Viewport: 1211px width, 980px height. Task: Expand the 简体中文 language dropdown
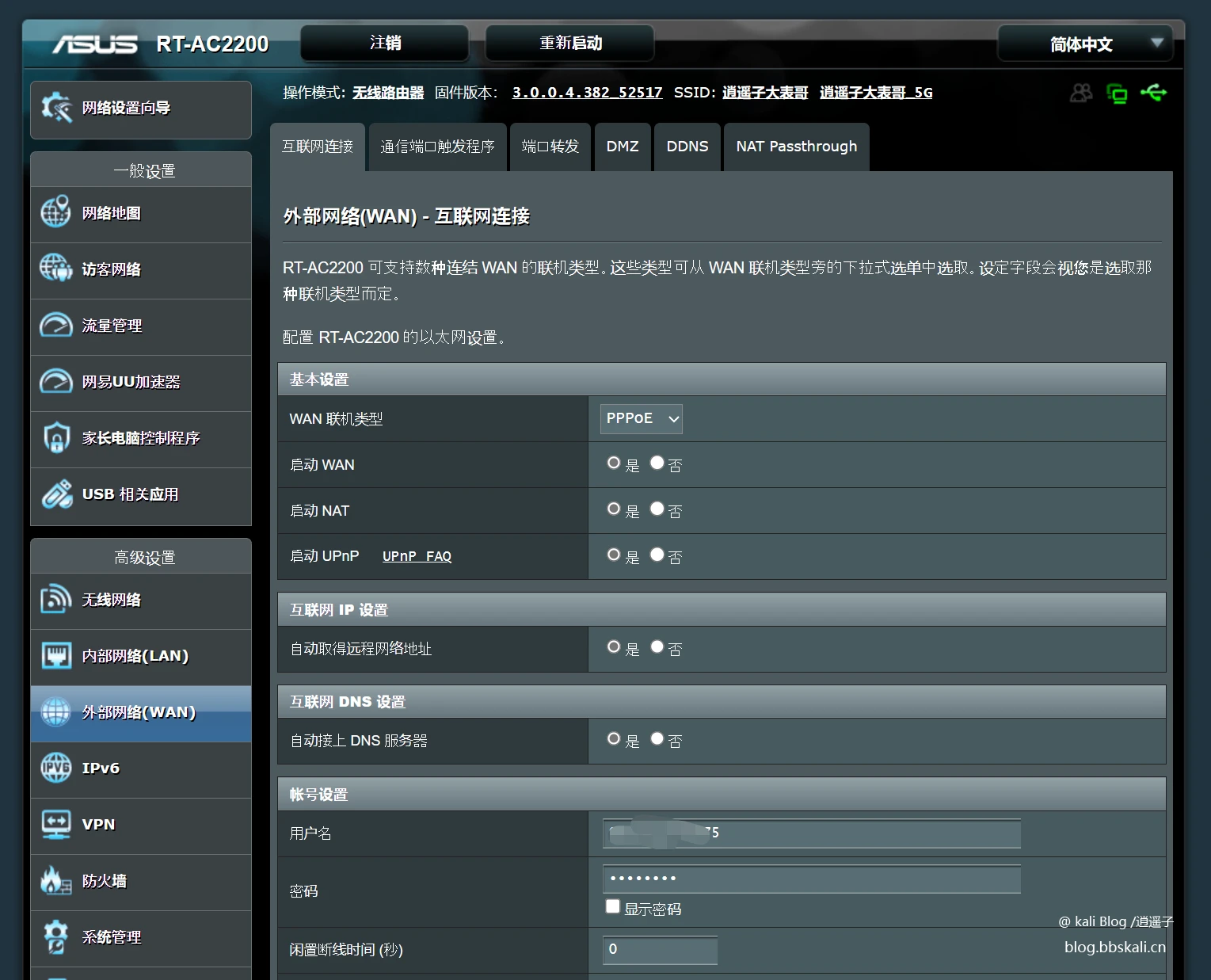[x=1083, y=44]
